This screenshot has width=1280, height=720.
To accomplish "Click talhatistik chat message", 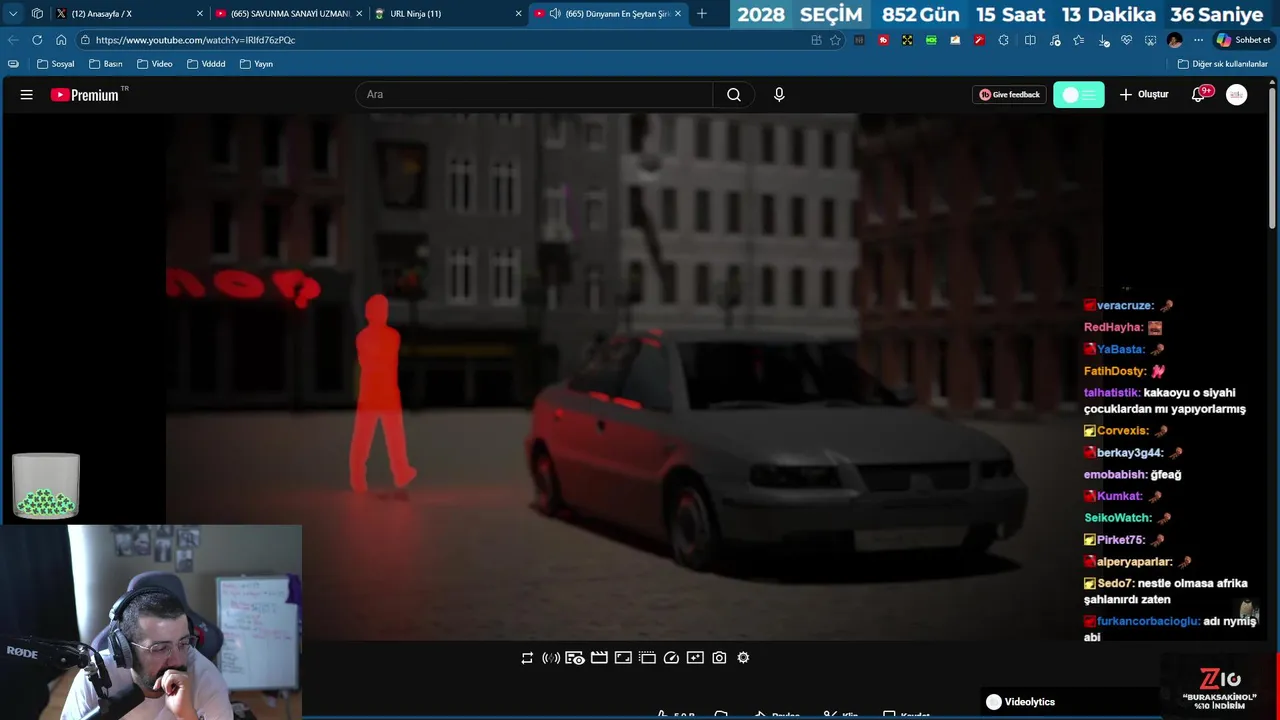I will pyautogui.click(x=1165, y=401).
